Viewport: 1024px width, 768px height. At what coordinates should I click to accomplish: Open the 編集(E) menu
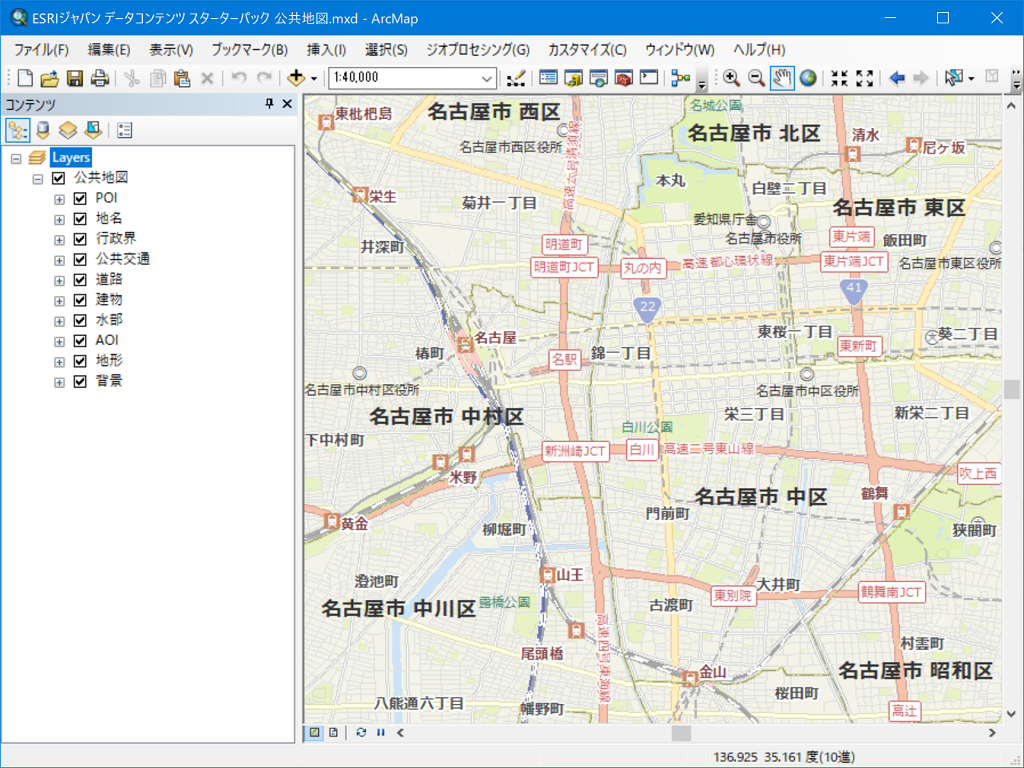(x=109, y=50)
